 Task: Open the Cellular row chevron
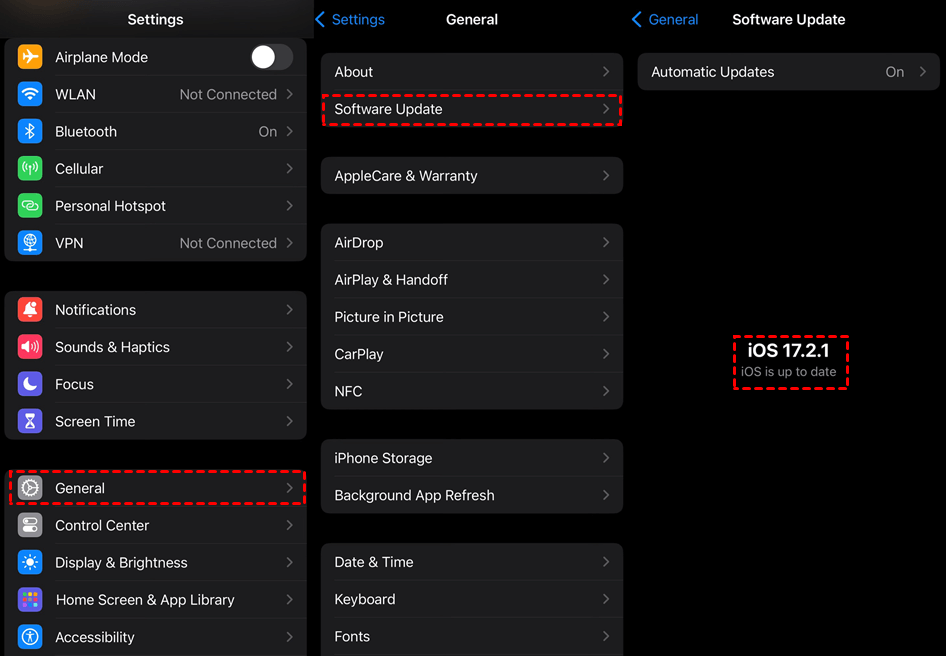[x=290, y=168]
